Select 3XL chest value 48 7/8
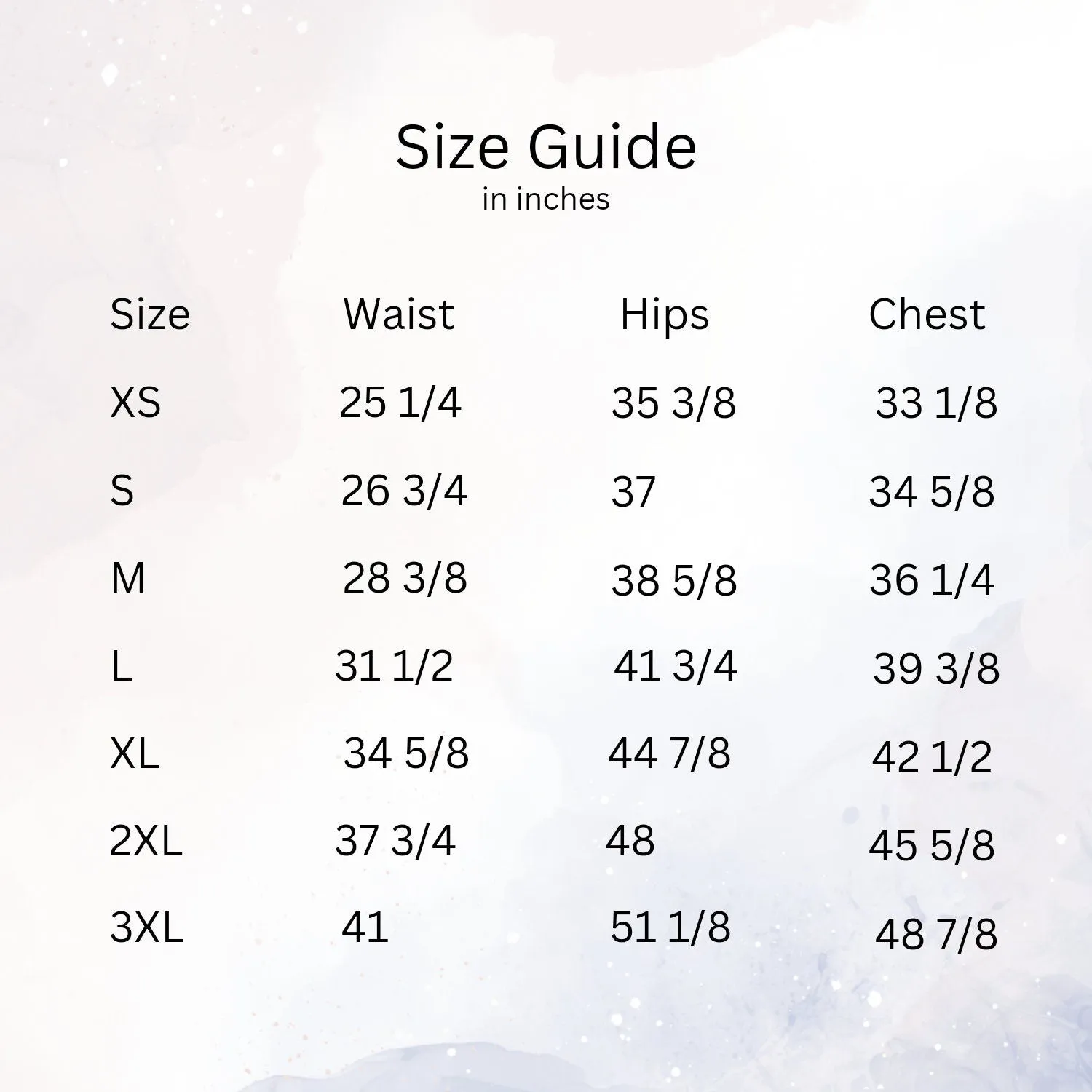This screenshot has width=1092, height=1092. 935,934
